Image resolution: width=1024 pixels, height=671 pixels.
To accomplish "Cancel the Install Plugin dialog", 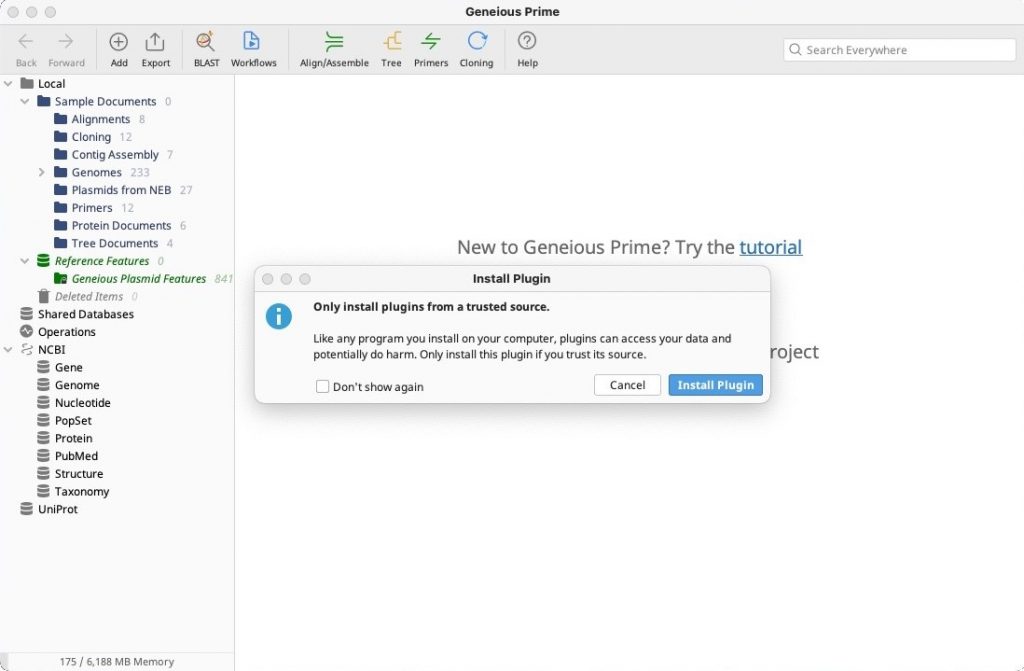I will [x=627, y=385].
